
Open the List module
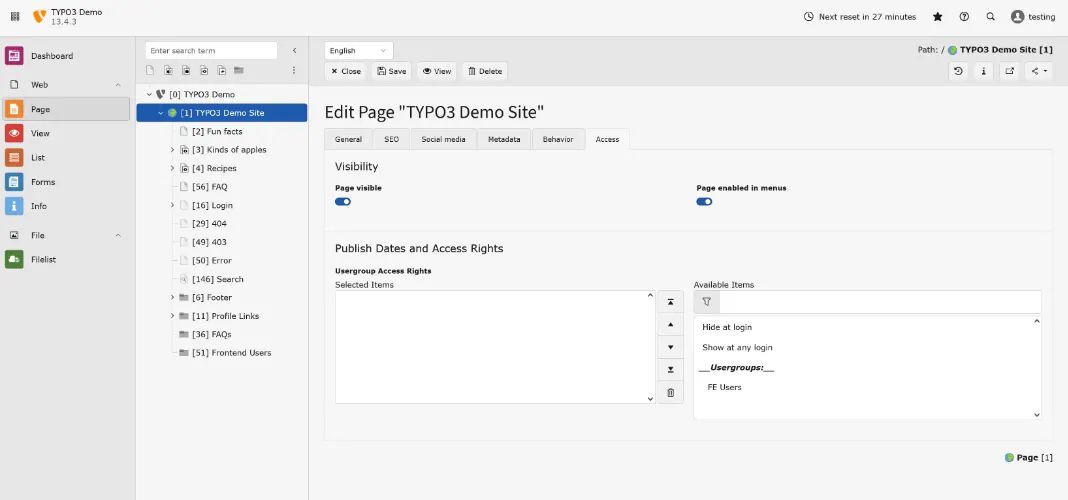tap(66, 157)
